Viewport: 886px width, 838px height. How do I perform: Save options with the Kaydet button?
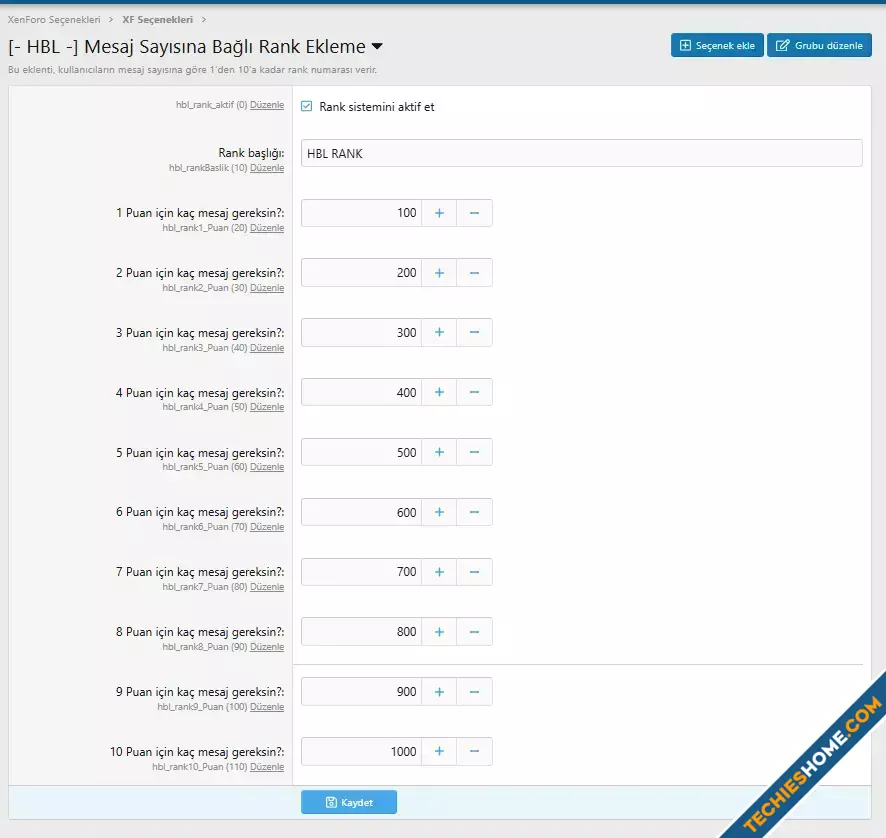point(349,802)
